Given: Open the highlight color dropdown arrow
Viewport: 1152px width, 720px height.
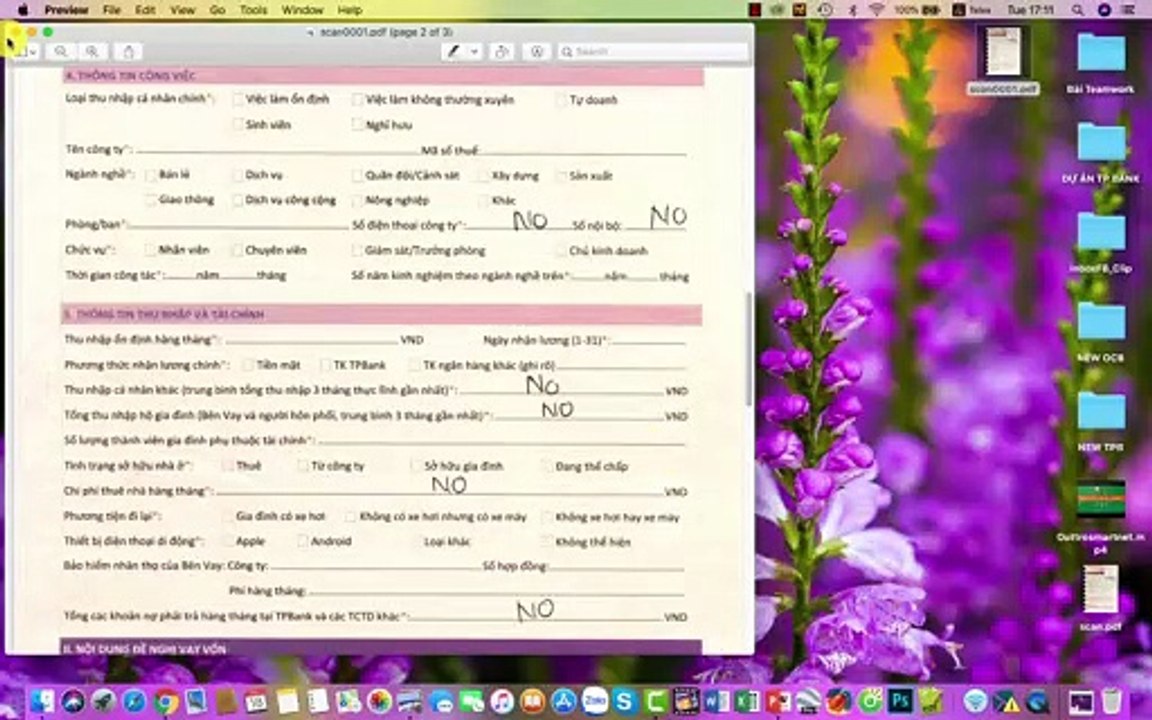Looking at the screenshot, I should (x=475, y=51).
